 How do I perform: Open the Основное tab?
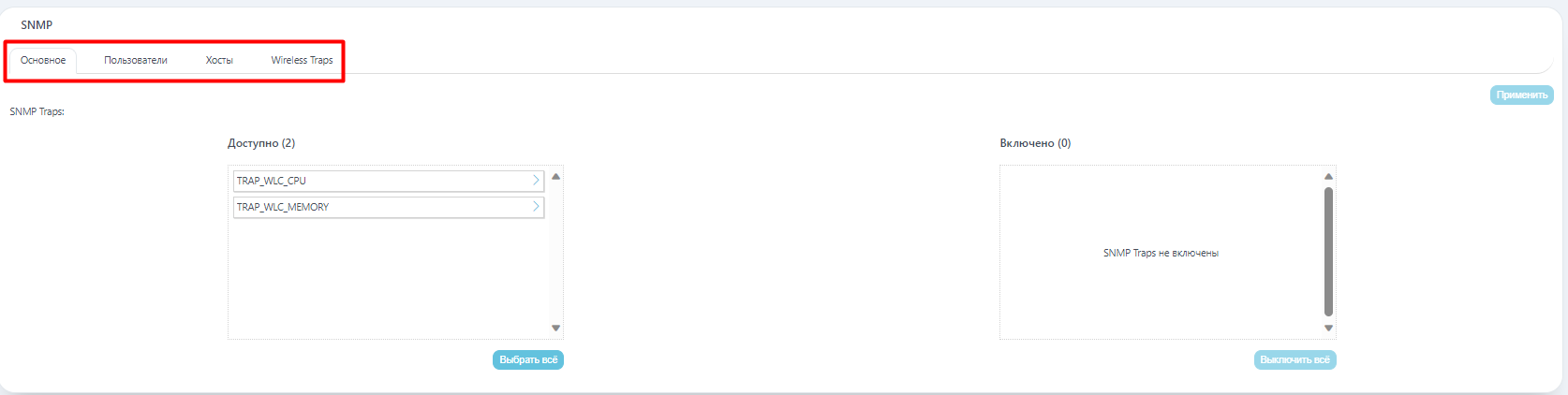43,60
